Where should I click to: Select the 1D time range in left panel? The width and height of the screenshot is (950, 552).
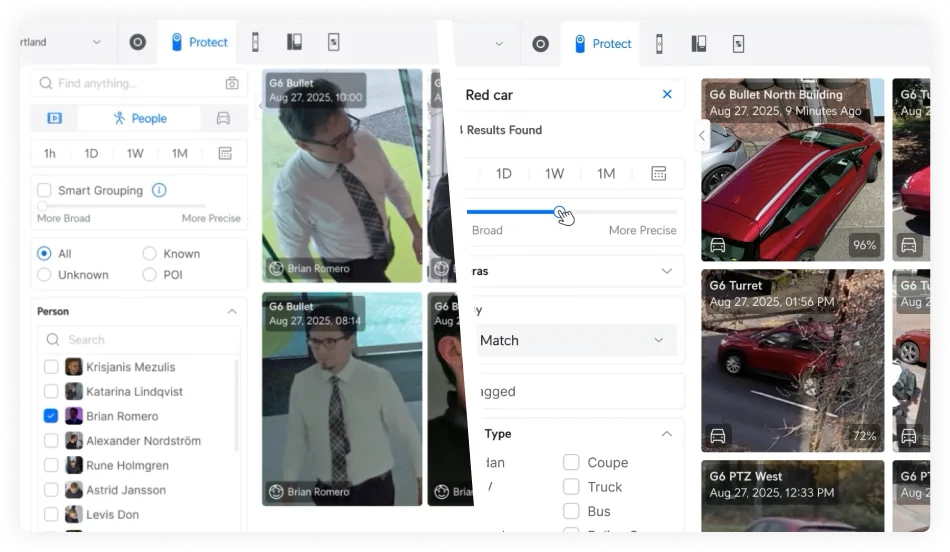click(x=91, y=153)
